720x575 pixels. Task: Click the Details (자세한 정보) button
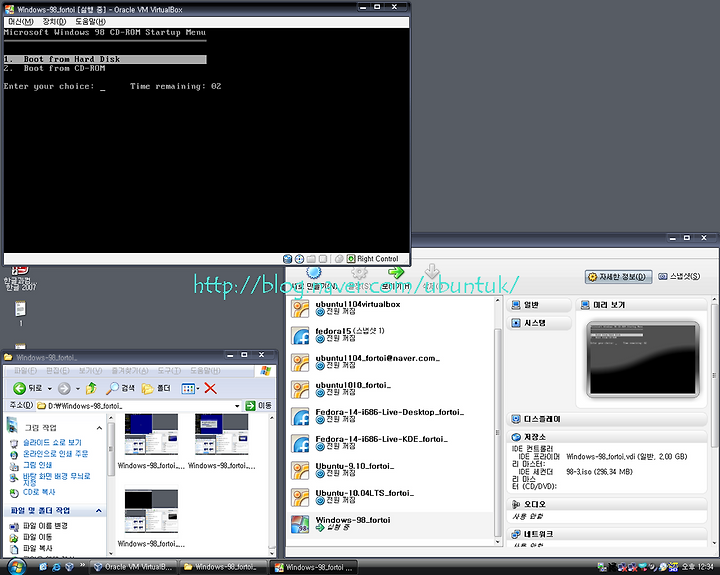click(x=619, y=277)
